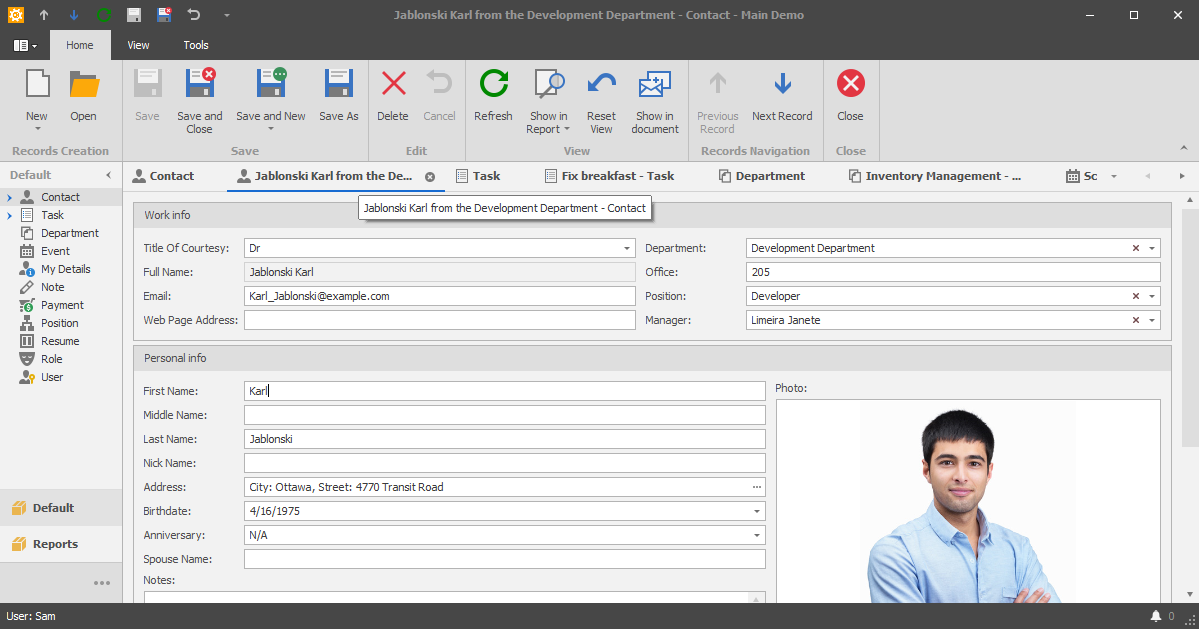The height and width of the screenshot is (630, 1200).
Task: Create a new record with the New icon
Action: [x=36, y=95]
